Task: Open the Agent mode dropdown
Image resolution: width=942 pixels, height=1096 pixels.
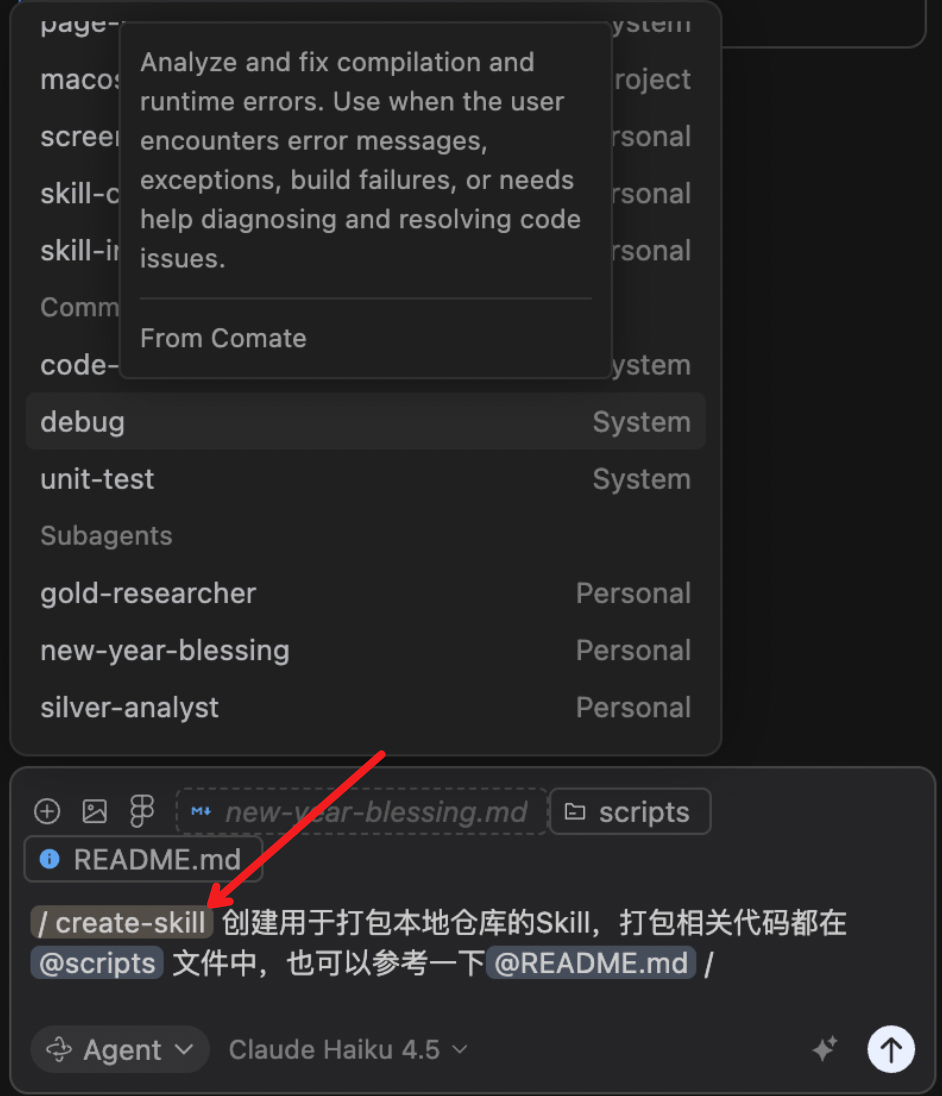Action: pyautogui.click(x=119, y=1049)
